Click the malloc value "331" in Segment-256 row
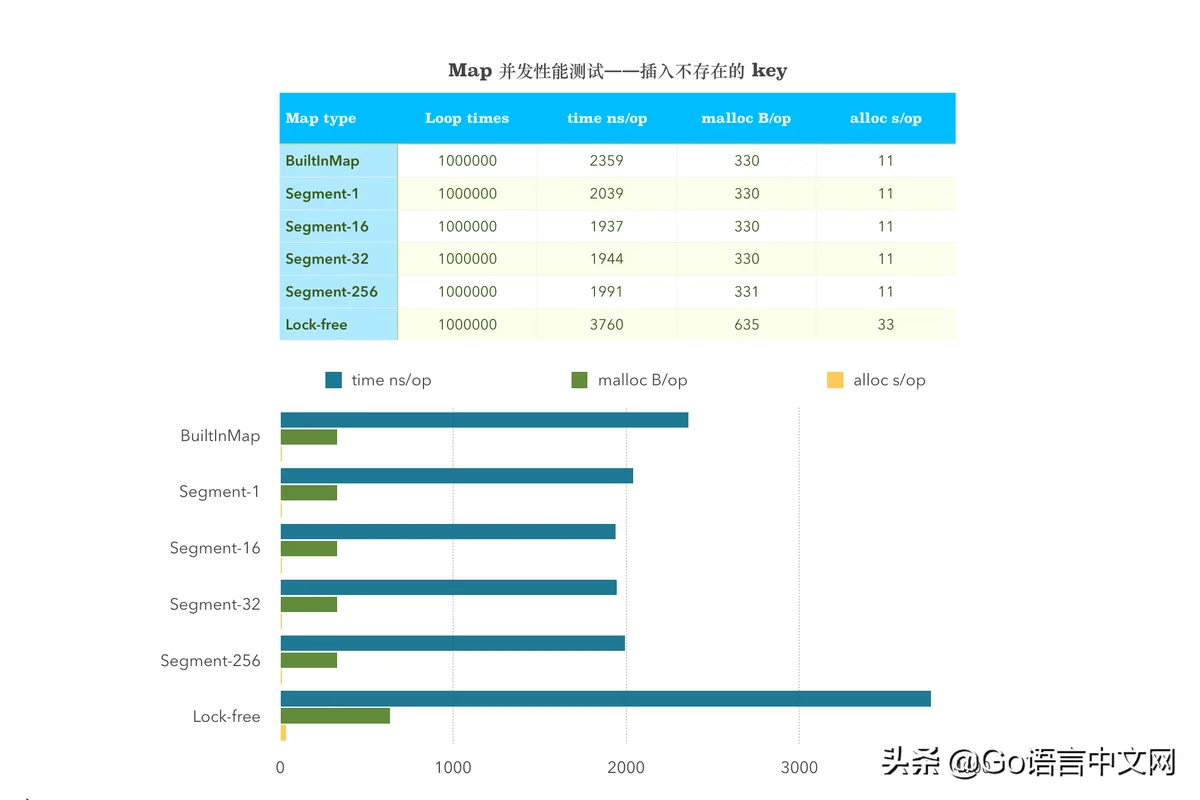 (746, 292)
